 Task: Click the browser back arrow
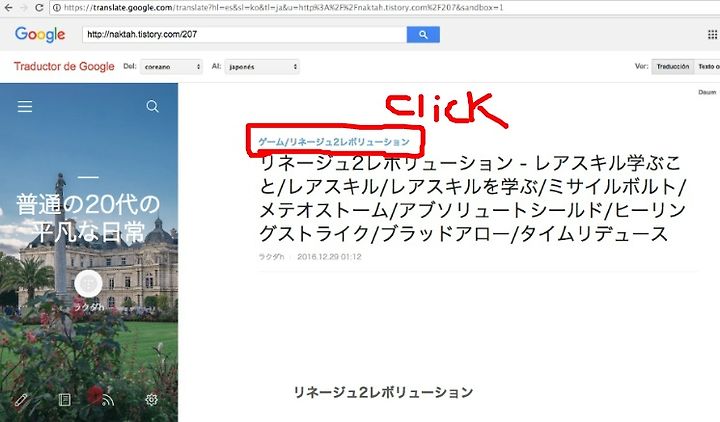point(8,7)
